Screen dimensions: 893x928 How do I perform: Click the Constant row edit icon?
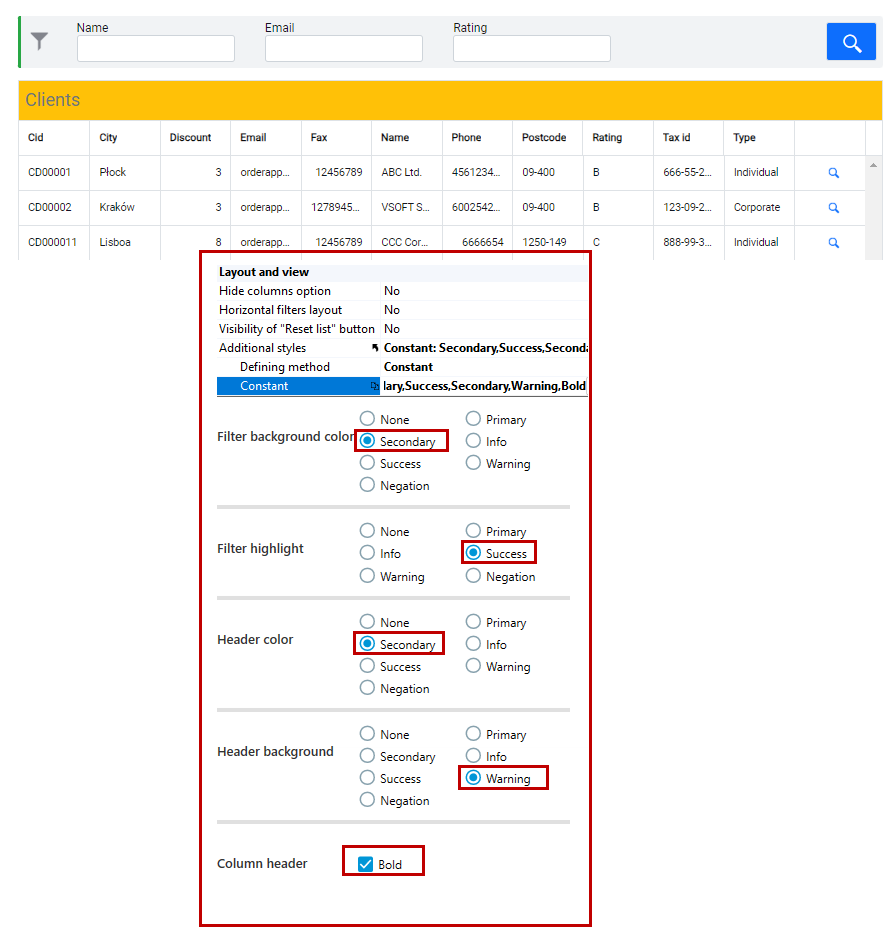point(375,386)
